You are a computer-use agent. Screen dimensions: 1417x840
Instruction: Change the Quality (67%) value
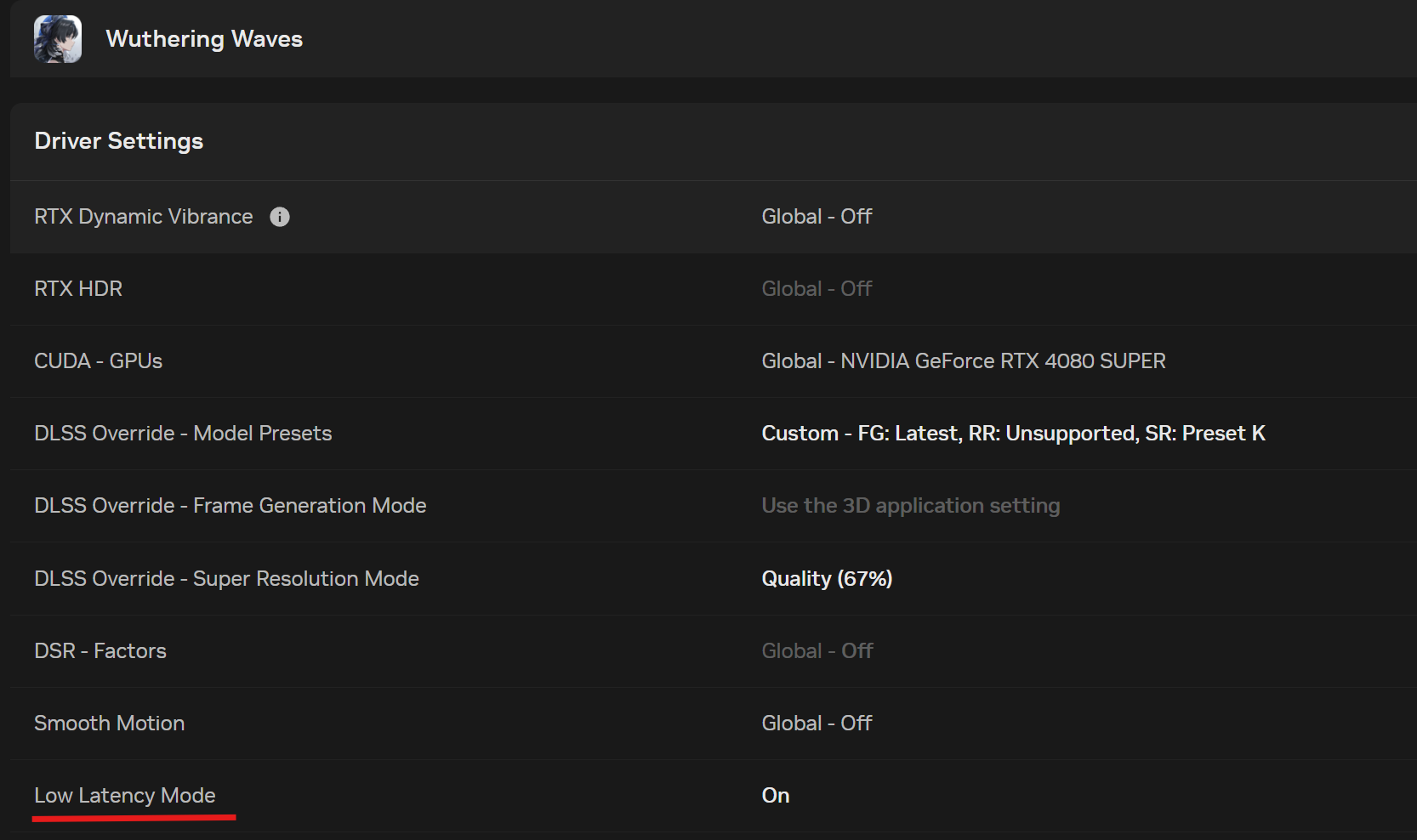coord(827,579)
